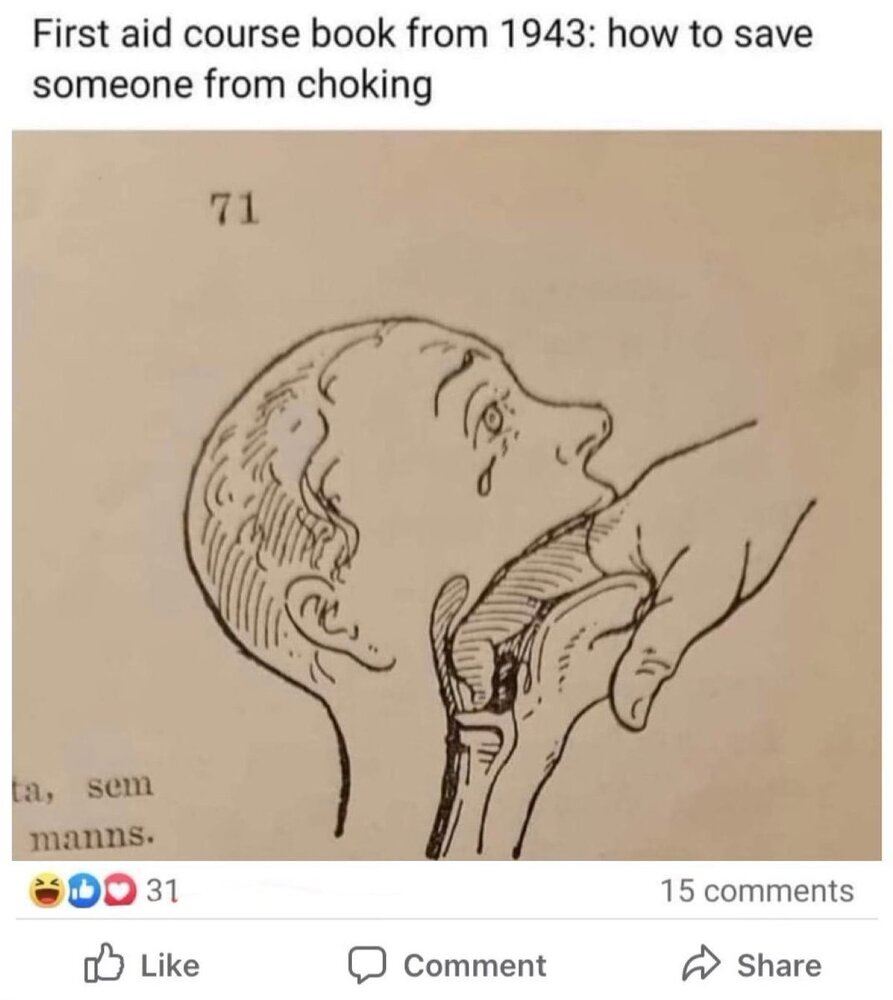Viewport: 893px width, 1000px height.
Task: Open the 15 comments link
Action: click(756, 892)
